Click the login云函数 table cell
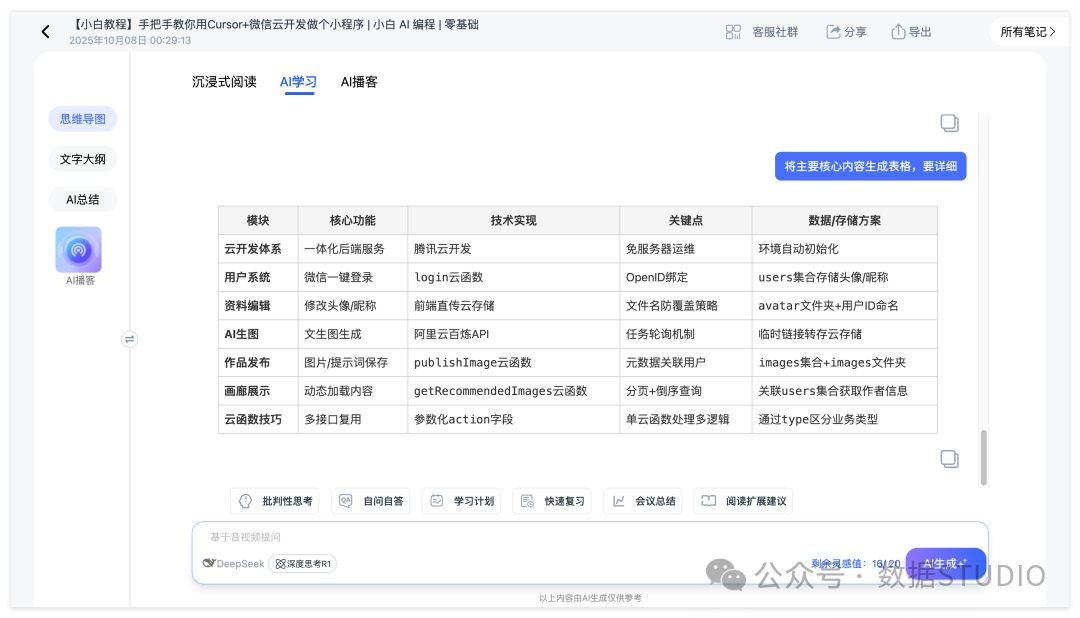The width and height of the screenshot is (1080, 618). coord(514,277)
